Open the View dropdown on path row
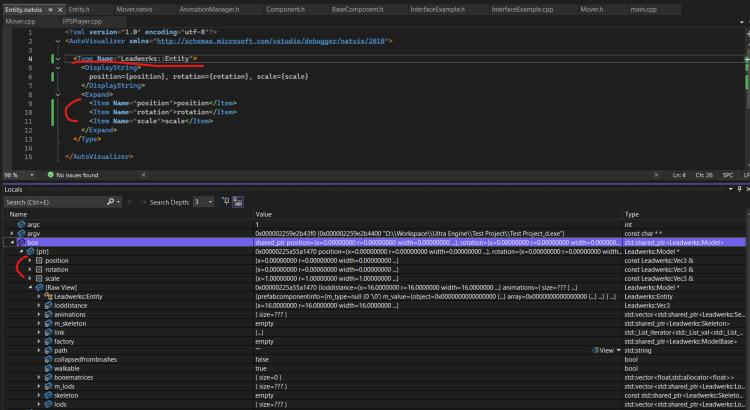The image size is (750, 410). click(x=616, y=351)
